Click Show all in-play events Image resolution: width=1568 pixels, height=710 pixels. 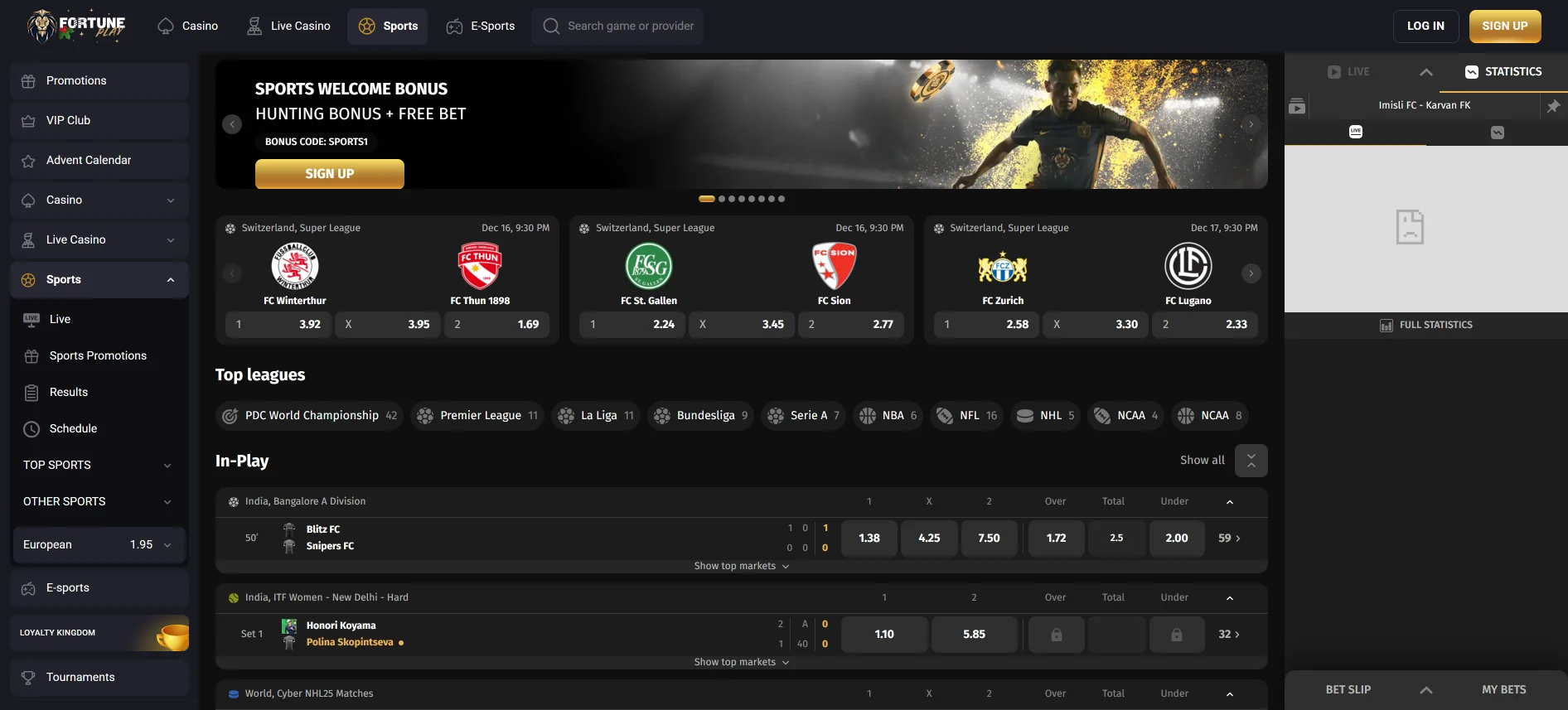point(1203,461)
